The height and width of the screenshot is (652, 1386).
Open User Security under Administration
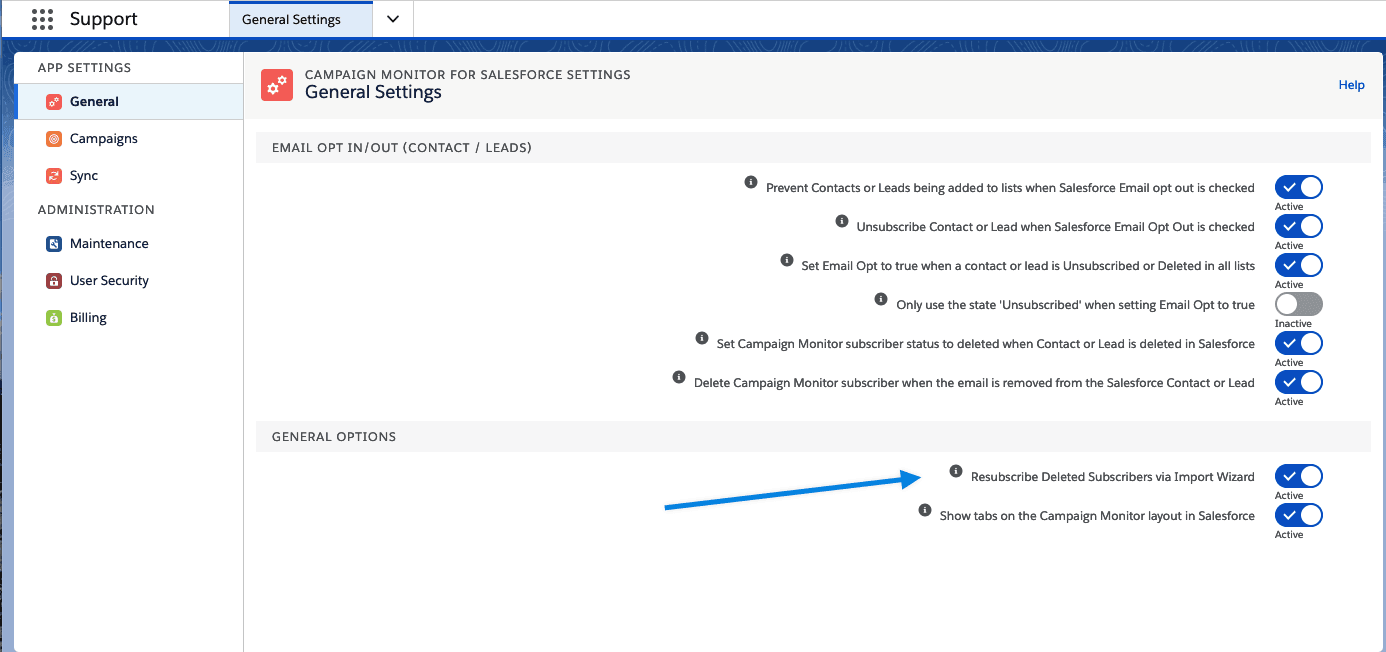130,281
